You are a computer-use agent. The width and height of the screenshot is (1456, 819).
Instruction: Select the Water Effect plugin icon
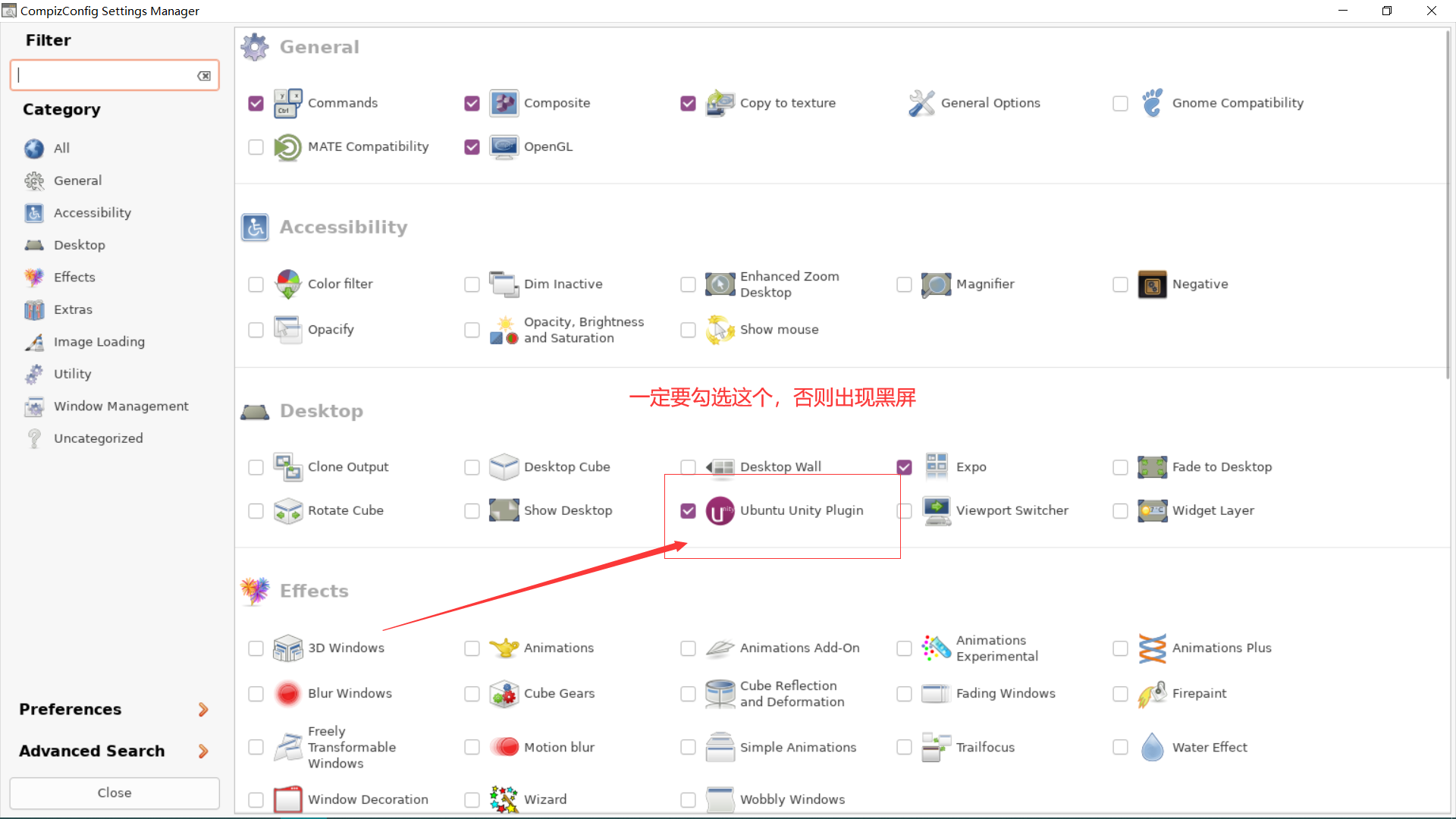coord(1152,747)
